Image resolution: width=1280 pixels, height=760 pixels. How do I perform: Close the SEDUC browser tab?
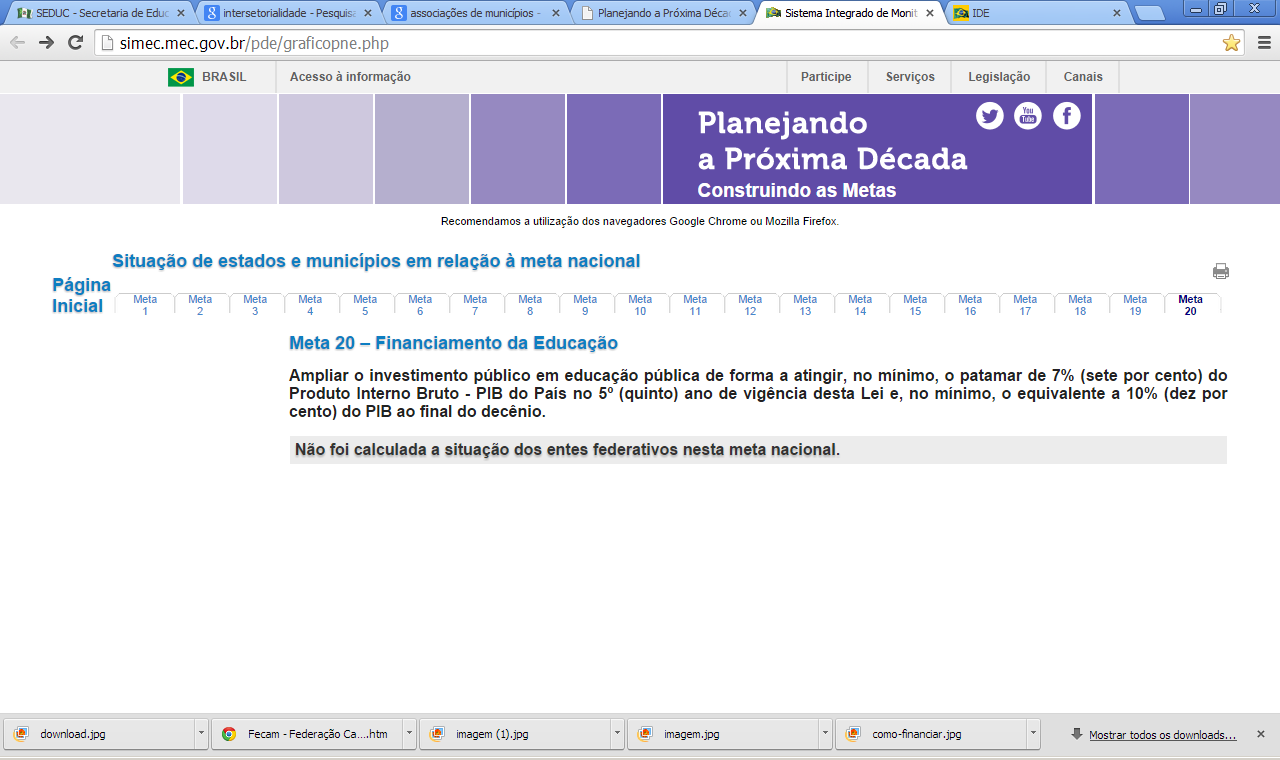(180, 13)
